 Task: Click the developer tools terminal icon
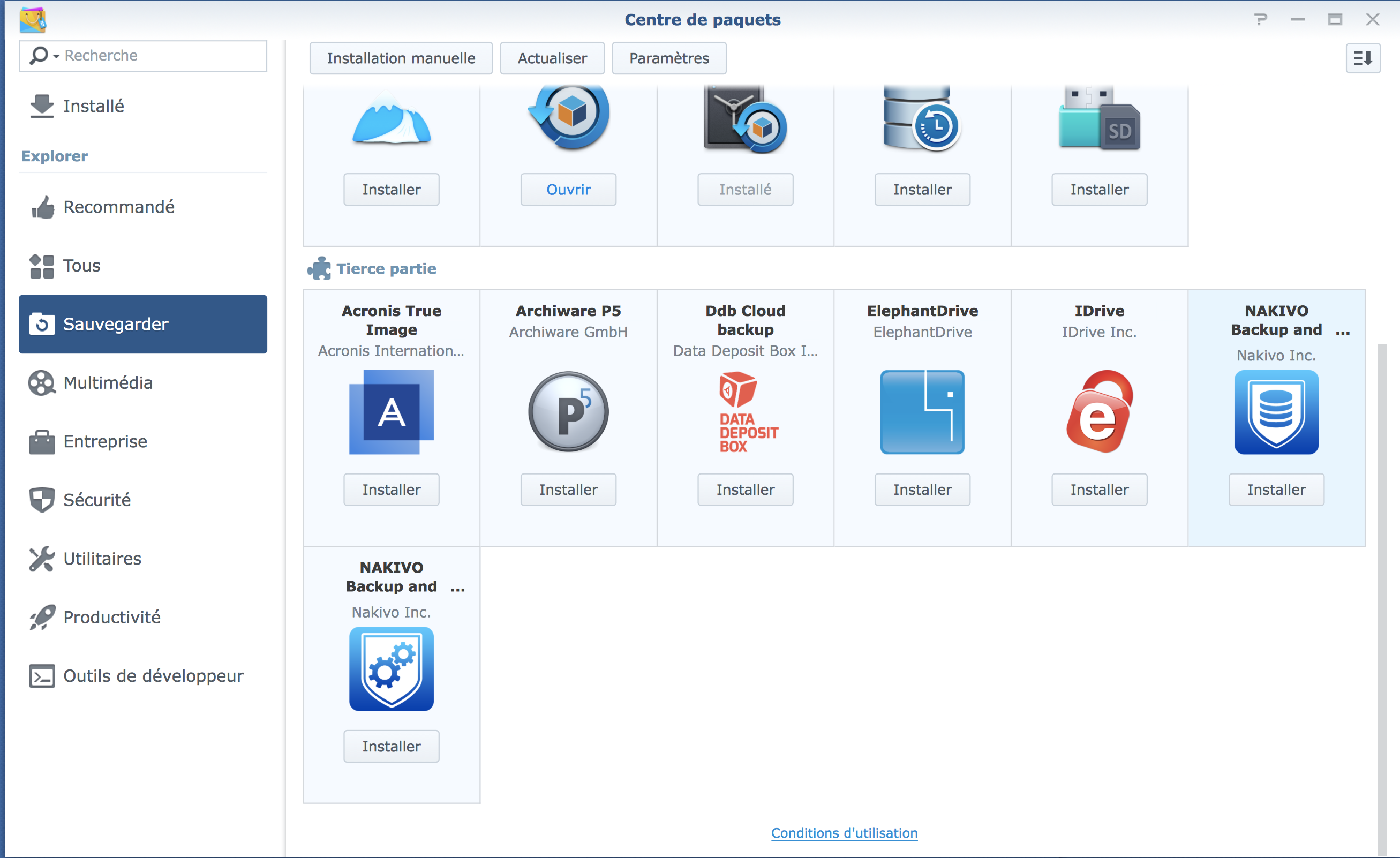[x=42, y=675]
